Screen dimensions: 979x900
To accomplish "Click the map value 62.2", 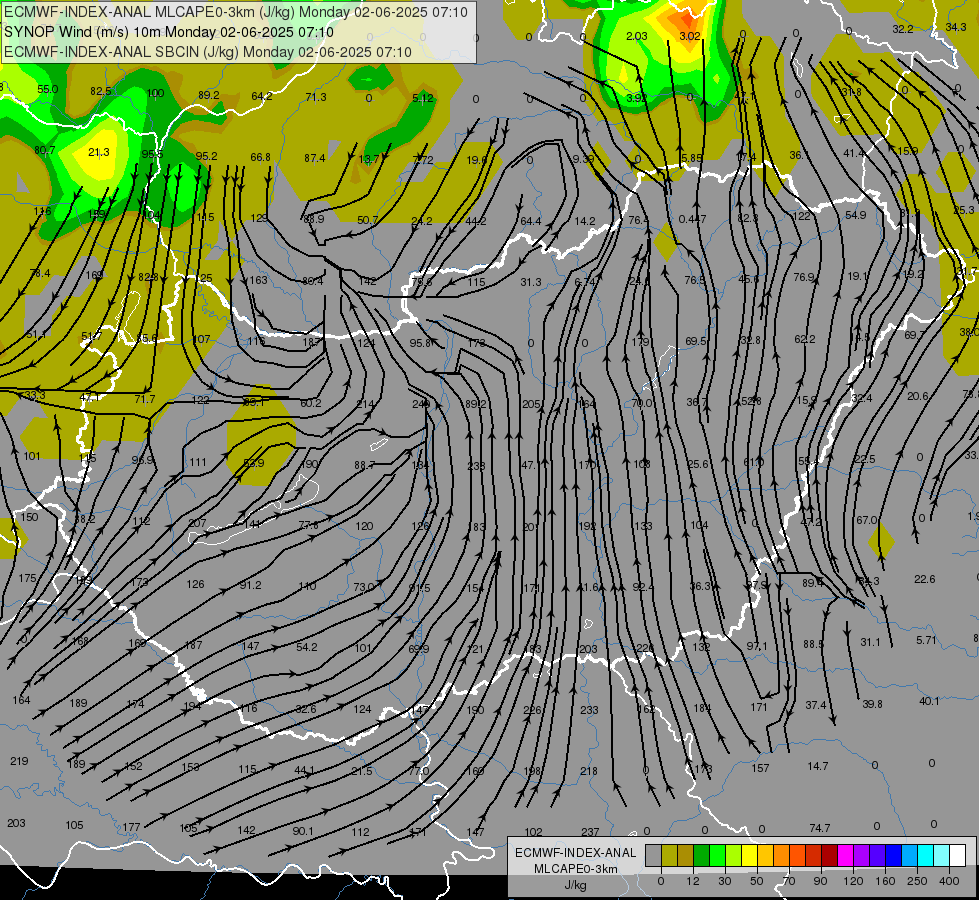I will point(805,339).
